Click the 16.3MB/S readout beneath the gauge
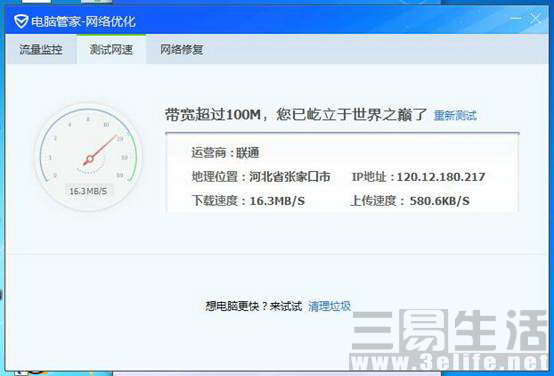 pos(88,191)
